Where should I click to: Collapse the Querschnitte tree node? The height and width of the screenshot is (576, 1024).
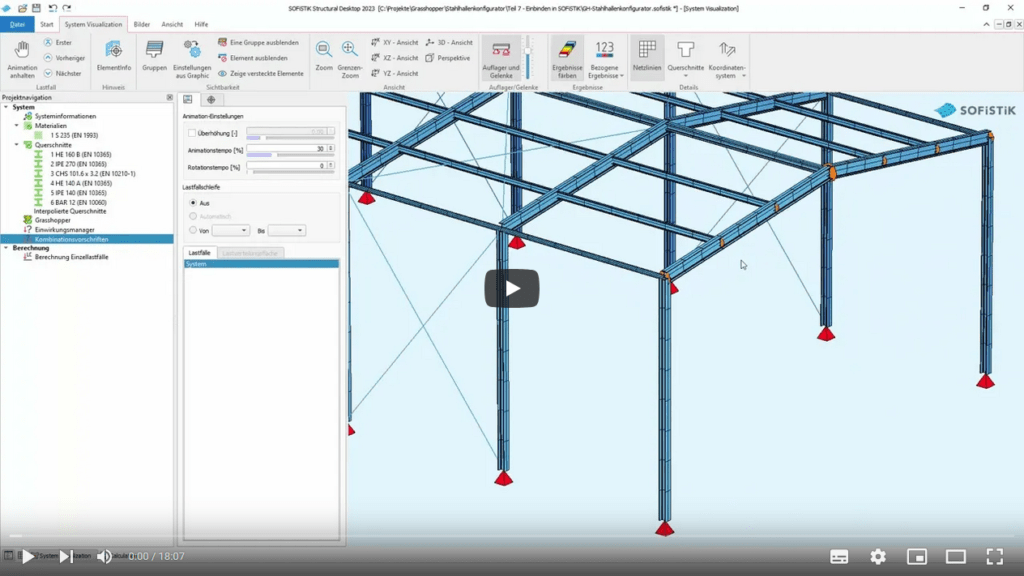[17, 145]
